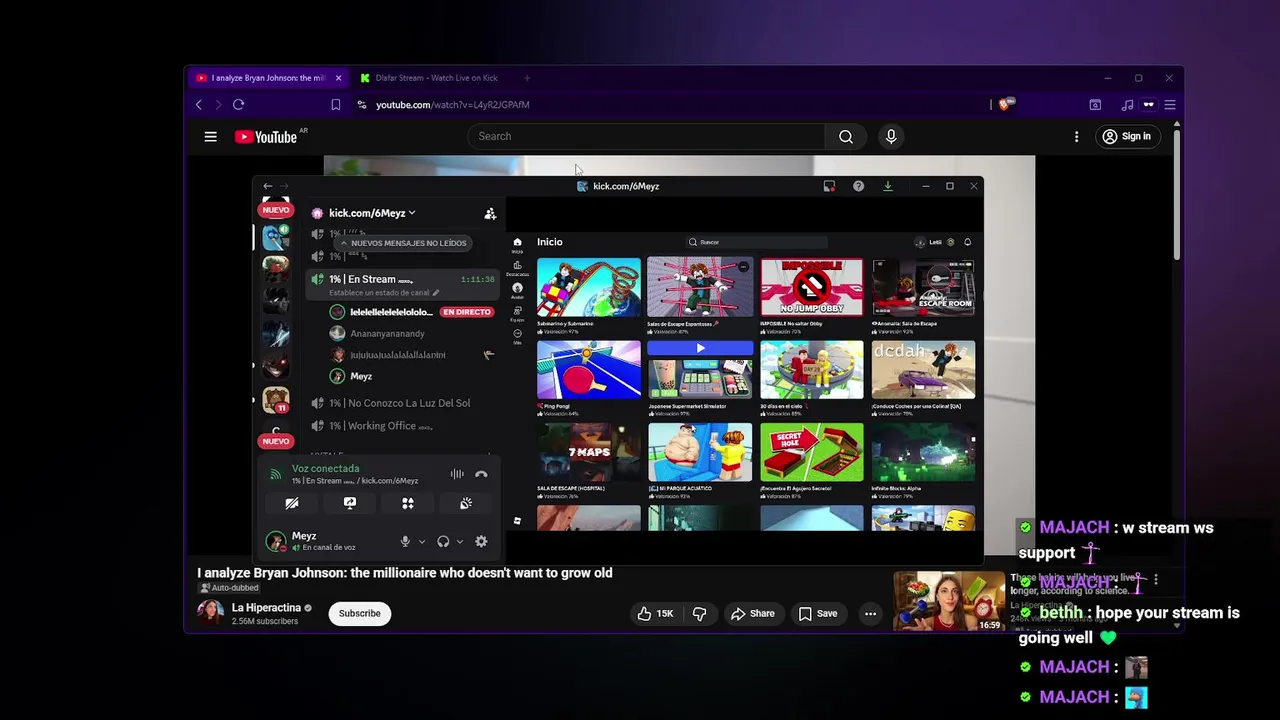Go back with the browser back arrow
Viewport: 1280px width, 720px height.
[x=199, y=104]
